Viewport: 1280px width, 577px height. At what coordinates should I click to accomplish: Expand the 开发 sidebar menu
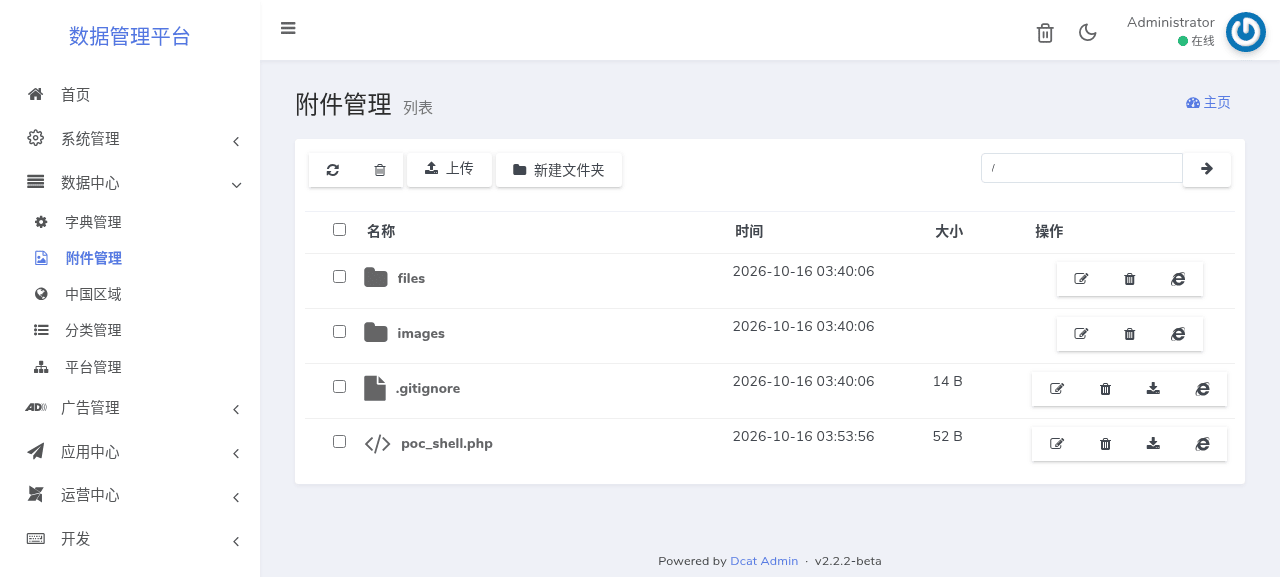tap(130, 539)
